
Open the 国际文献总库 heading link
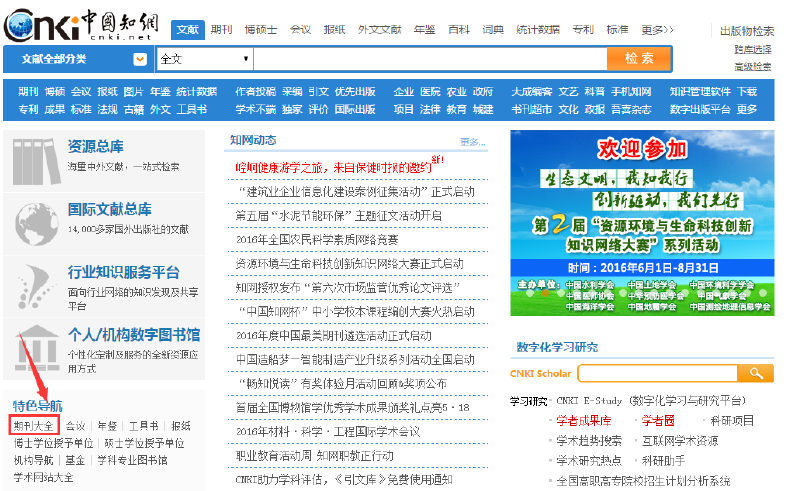pyautogui.click(x=110, y=209)
